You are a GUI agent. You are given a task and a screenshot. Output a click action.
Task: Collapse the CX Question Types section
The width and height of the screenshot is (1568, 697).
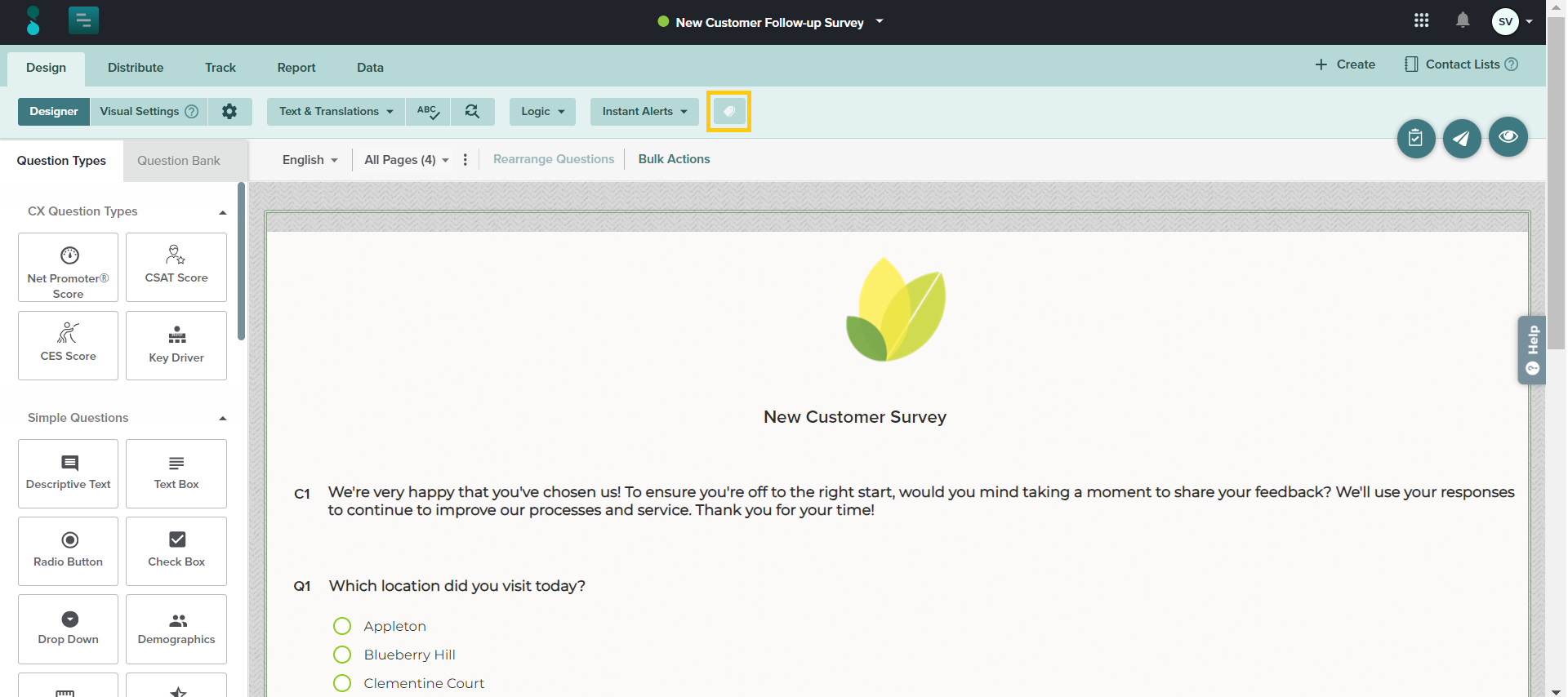tap(222, 212)
